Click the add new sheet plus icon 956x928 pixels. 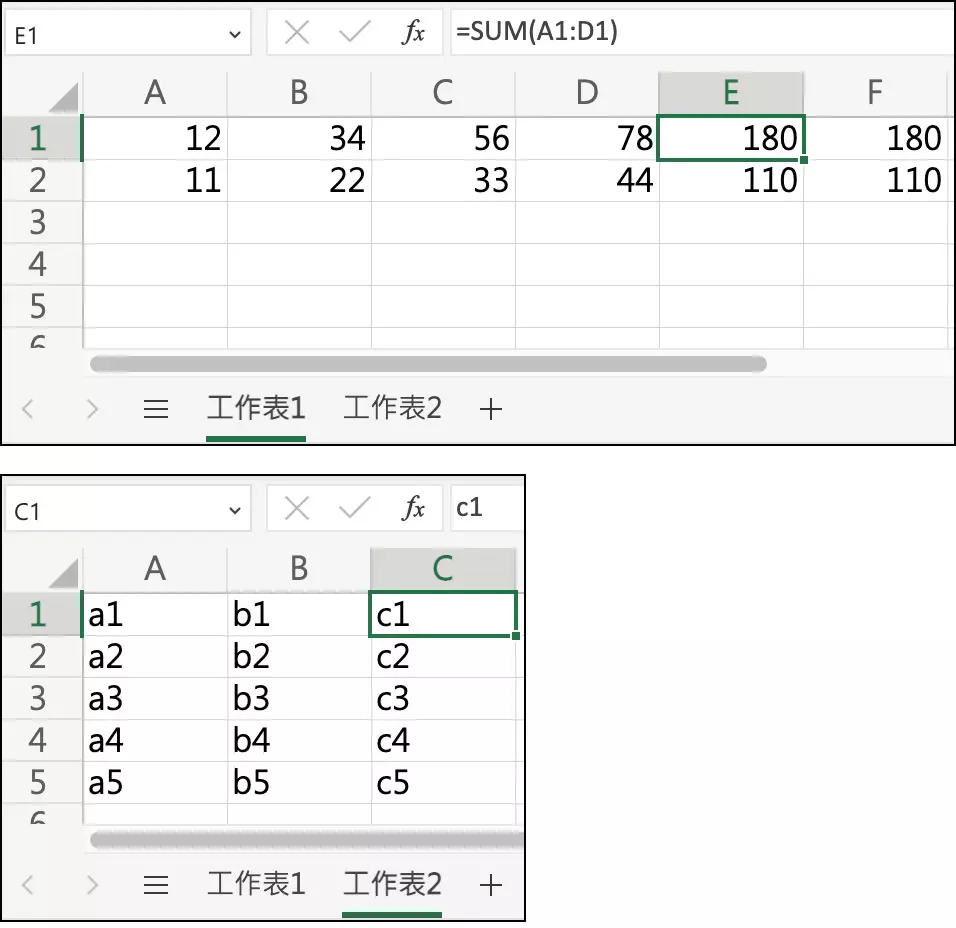tap(489, 408)
